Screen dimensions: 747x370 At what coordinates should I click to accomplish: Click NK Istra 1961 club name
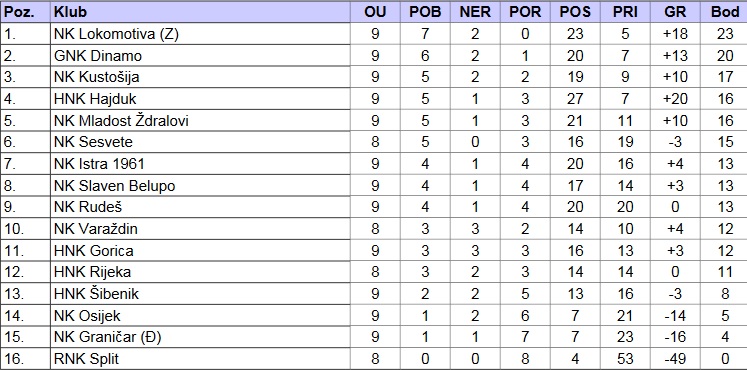[x=99, y=164]
